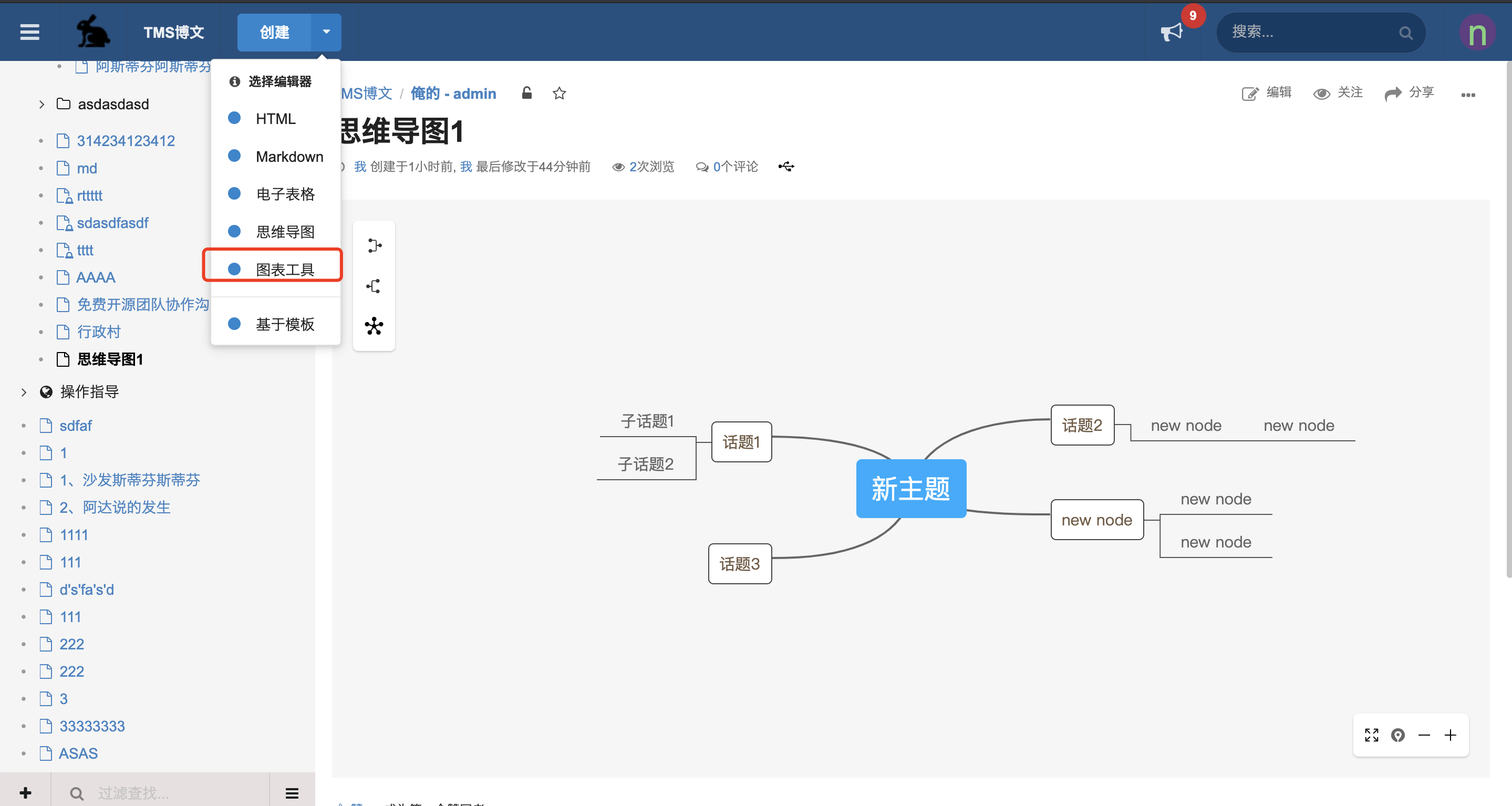Click the black rabbit logo
Viewport: 1512px width, 806px height.
[x=93, y=32]
